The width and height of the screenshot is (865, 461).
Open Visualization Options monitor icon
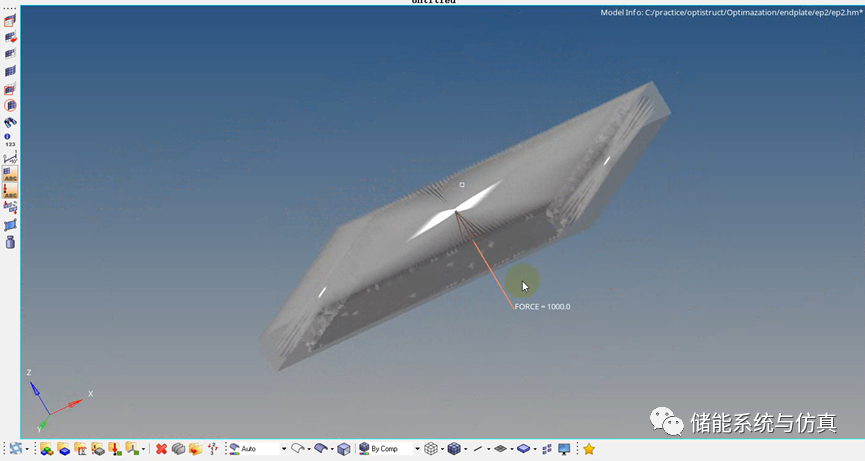(x=564, y=449)
